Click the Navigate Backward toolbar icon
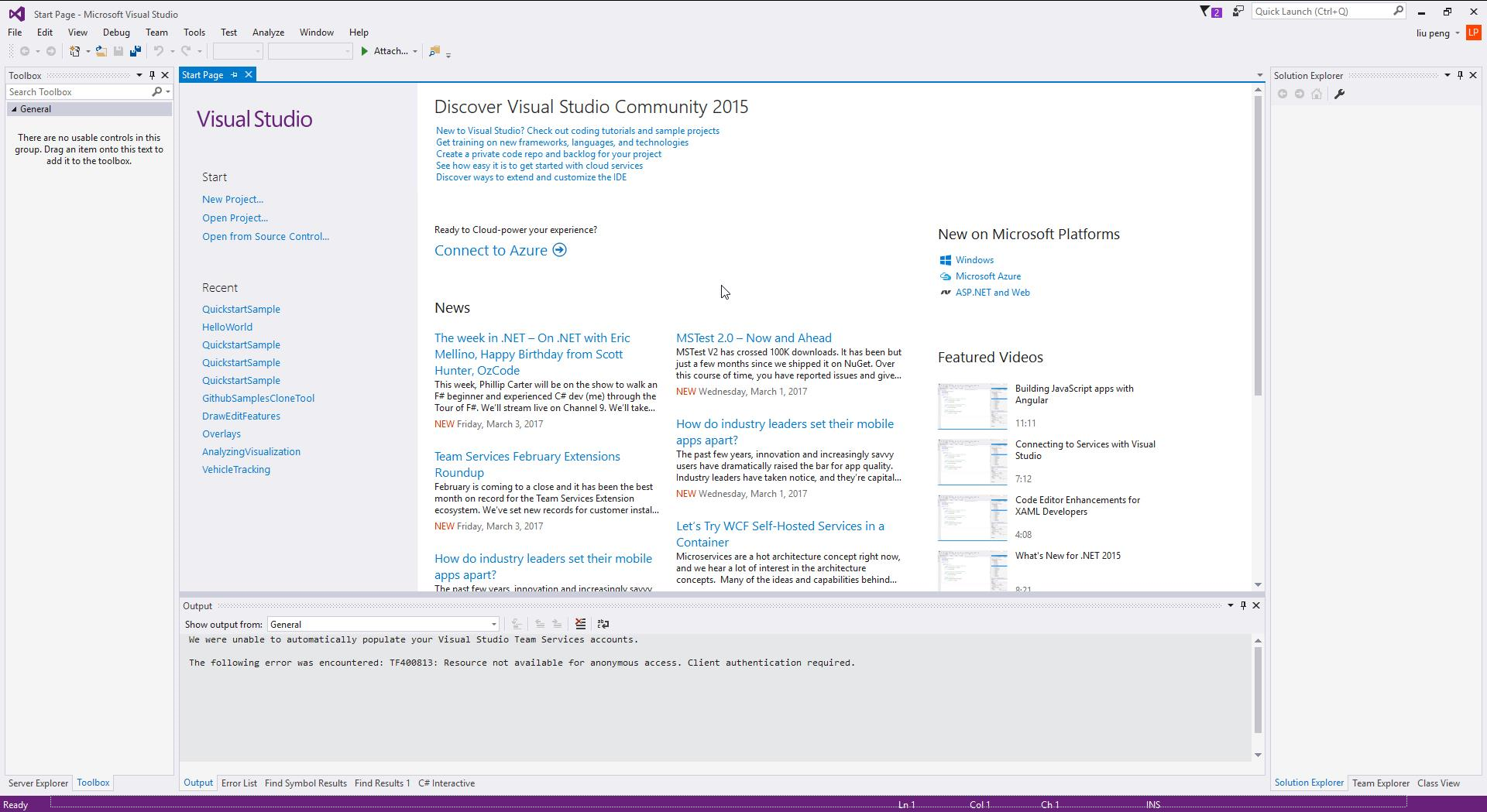1487x812 pixels. point(25,51)
